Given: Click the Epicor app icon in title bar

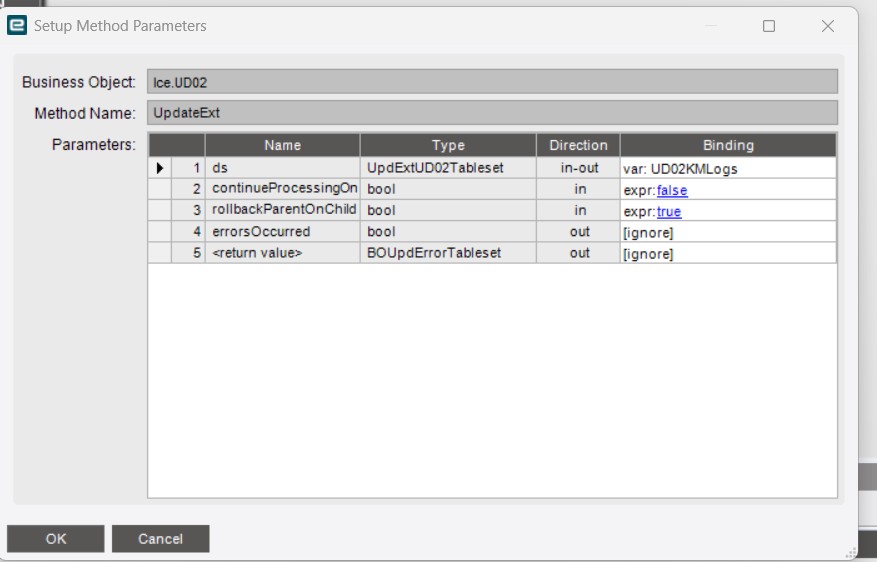Looking at the screenshot, I should pos(17,25).
